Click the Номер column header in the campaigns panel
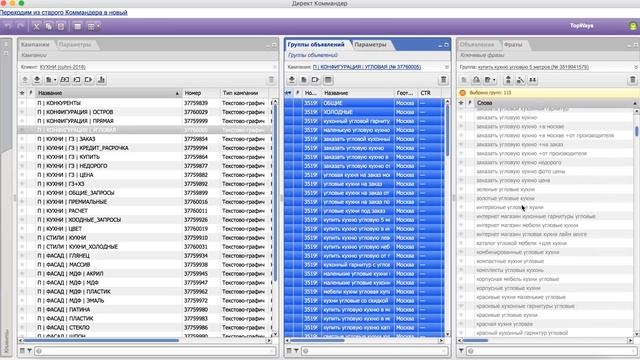This screenshot has height=360, width=640. click(201, 93)
